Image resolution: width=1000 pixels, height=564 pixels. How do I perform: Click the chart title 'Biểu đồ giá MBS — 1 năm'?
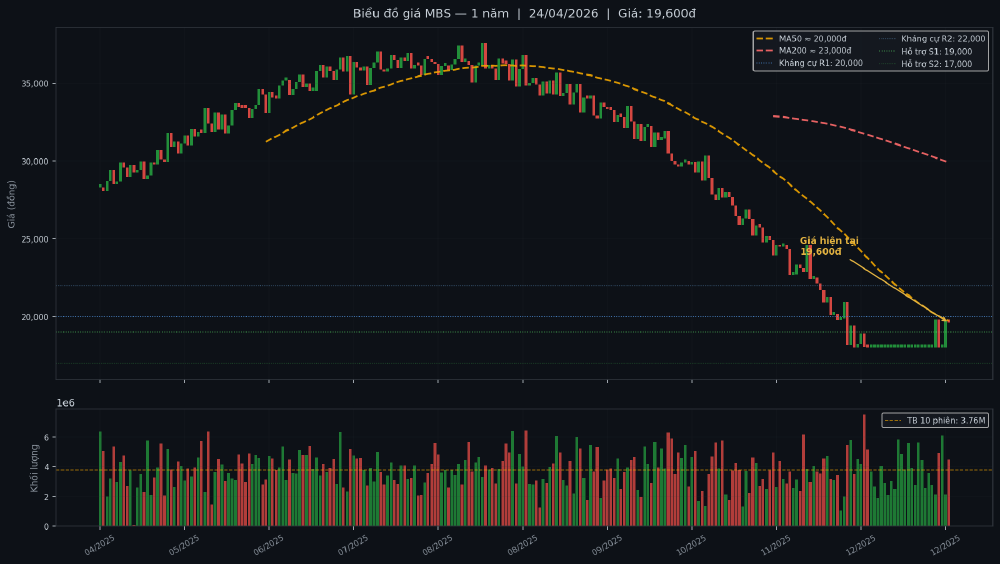pyautogui.click(x=430, y=13)
